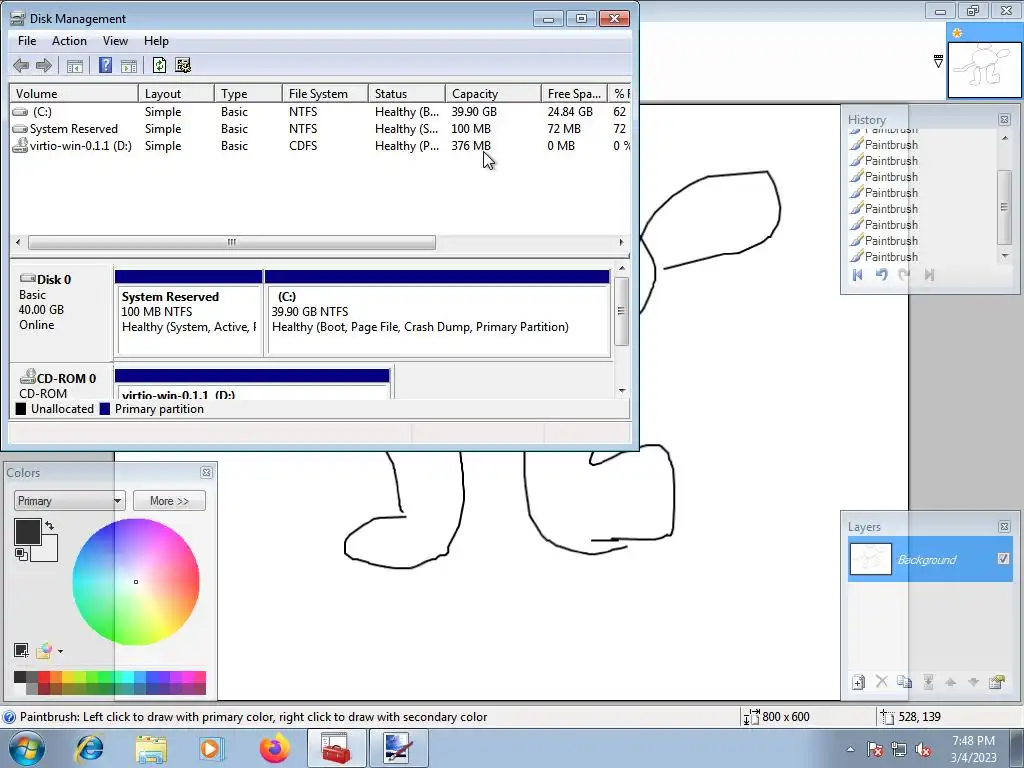Screen dimensions: 1024x768
Task: Toggle Show/Hide Action Pane toolbar icon
Action: 129,65
